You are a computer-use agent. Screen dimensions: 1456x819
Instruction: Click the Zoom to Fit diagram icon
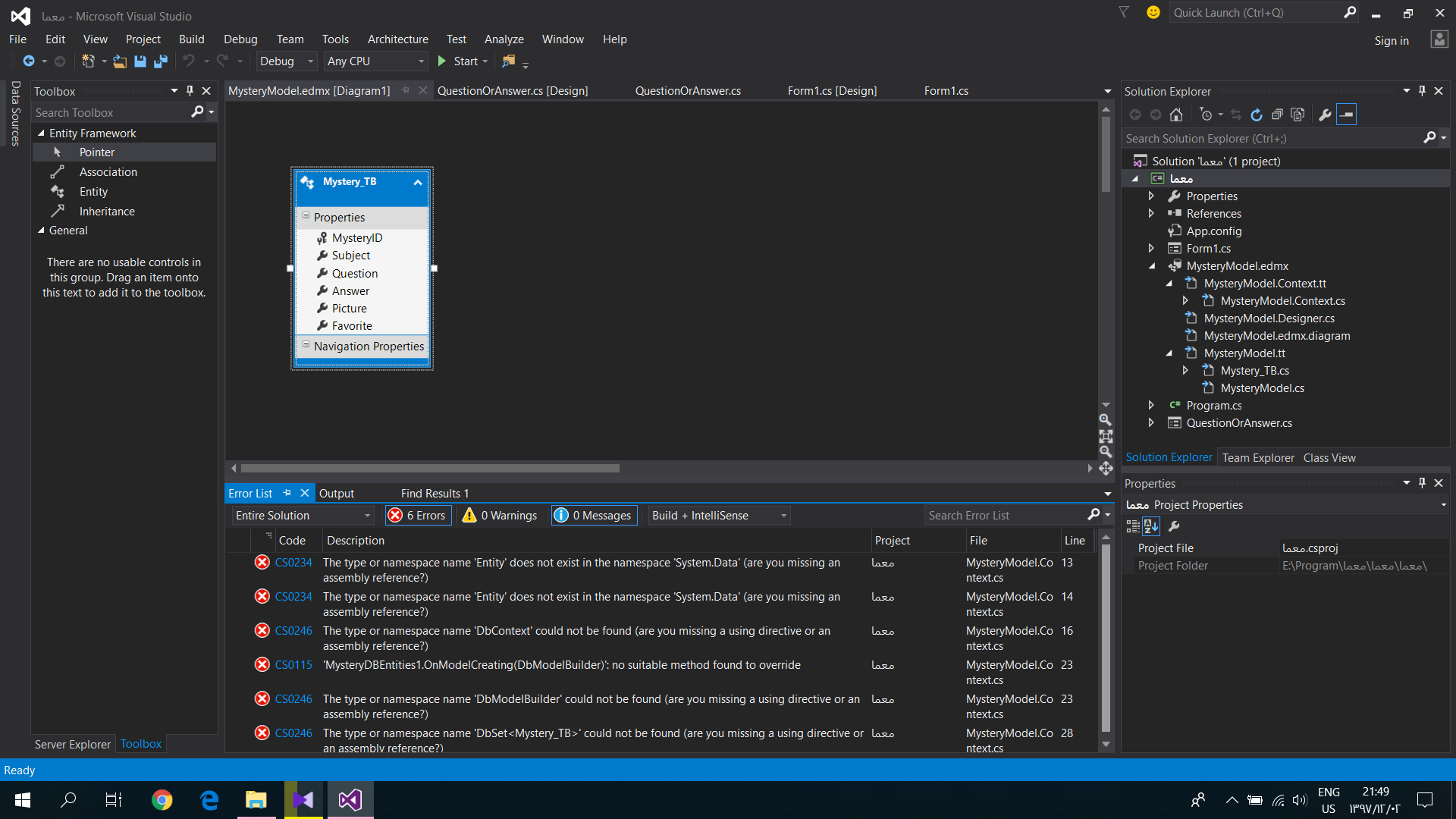1106,436
